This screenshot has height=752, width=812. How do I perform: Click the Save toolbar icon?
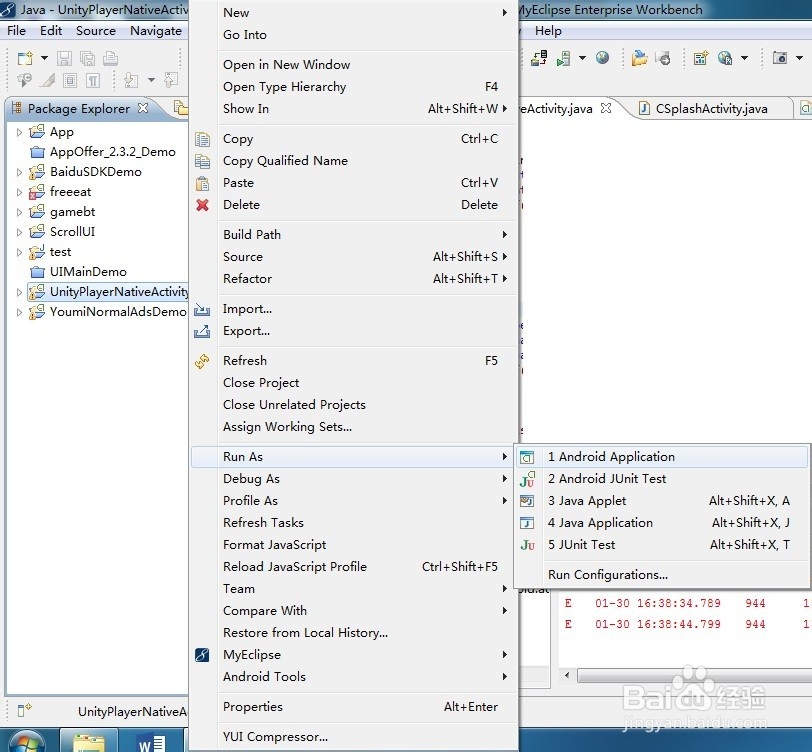pyautogui.click(x=64, y=58)
